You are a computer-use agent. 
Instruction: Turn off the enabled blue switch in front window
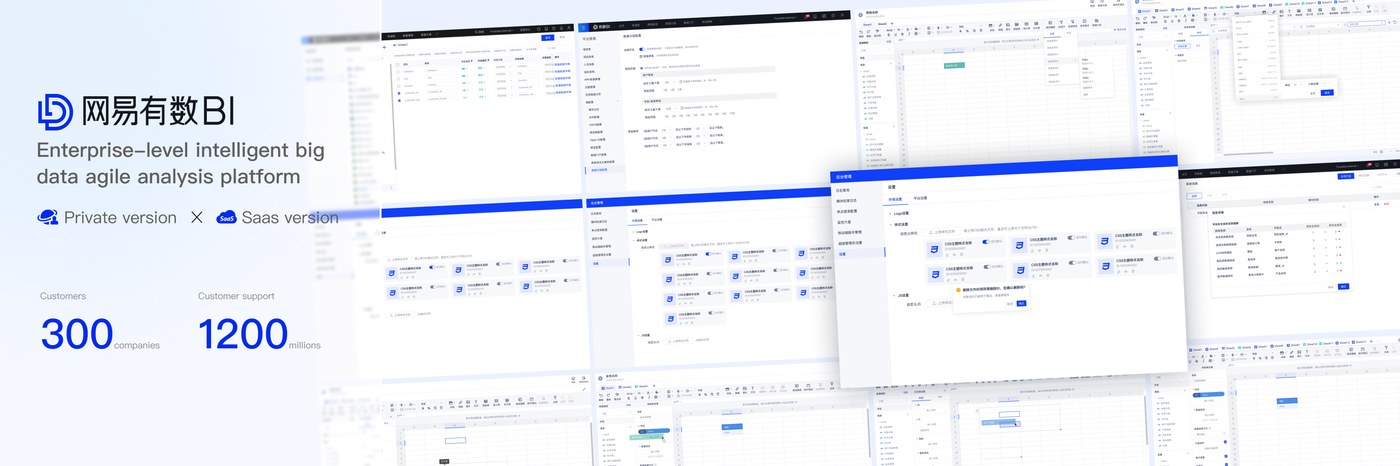pos(986,241)
